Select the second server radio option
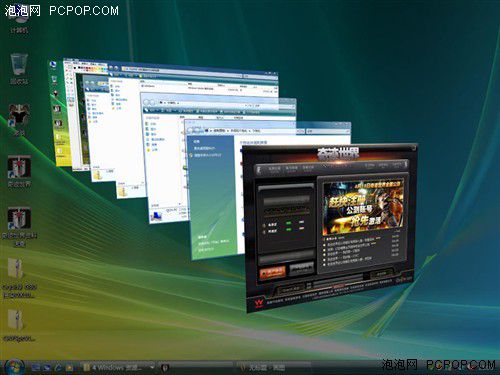Image resolution: width=500 pixels, height=375 pixels. (x=265, y=232)
